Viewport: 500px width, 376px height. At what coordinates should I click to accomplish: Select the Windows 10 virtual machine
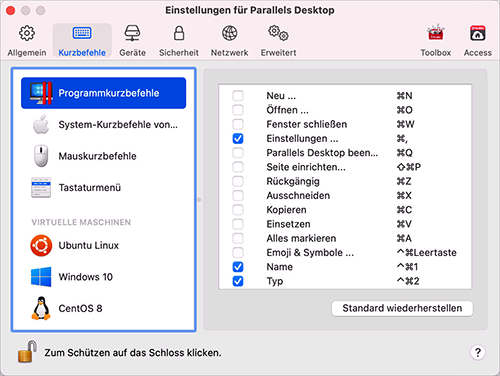pyautogui.click(x=103, y=277)
